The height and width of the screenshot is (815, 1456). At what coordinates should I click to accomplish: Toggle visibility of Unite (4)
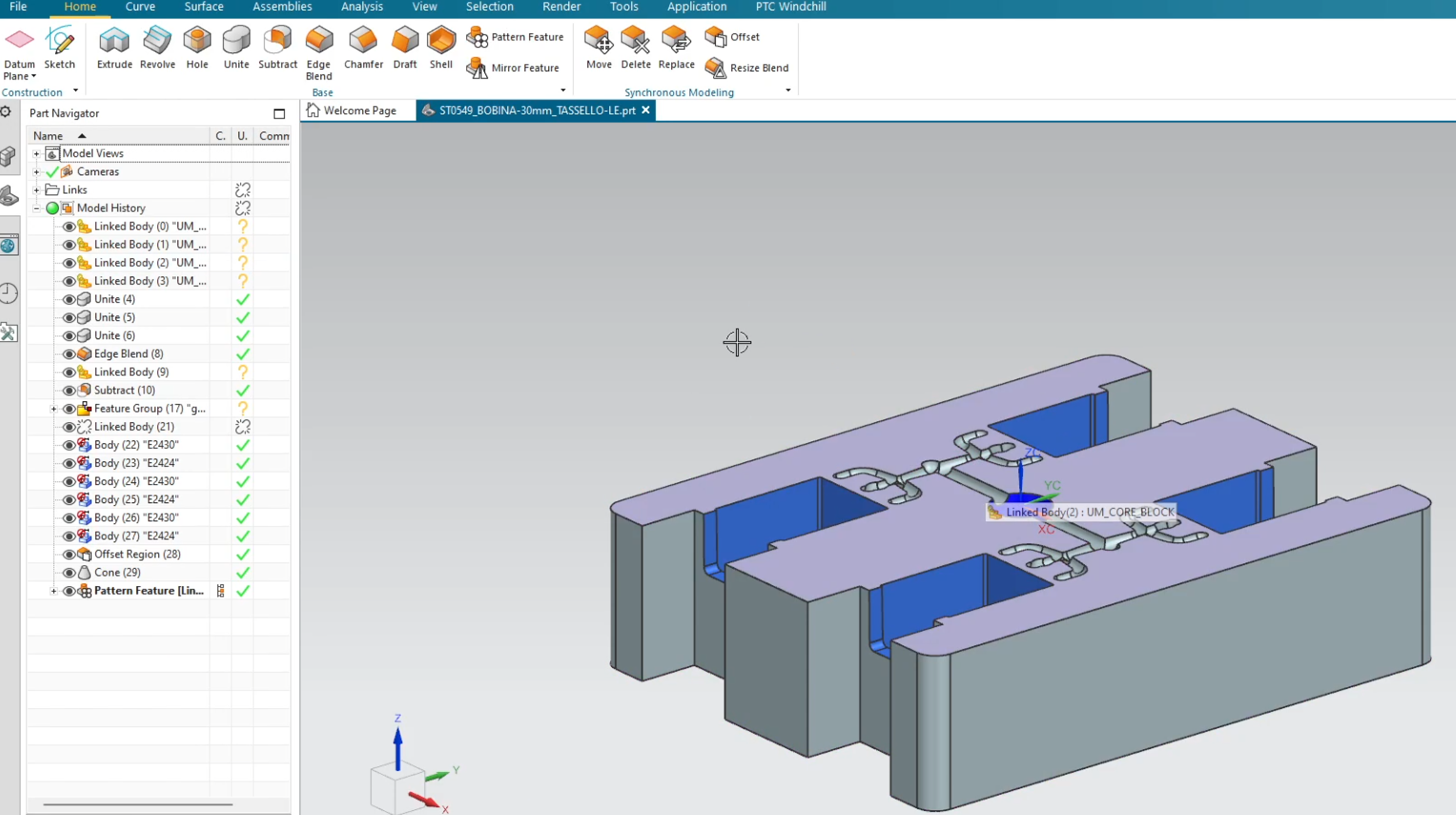[67, 298]
